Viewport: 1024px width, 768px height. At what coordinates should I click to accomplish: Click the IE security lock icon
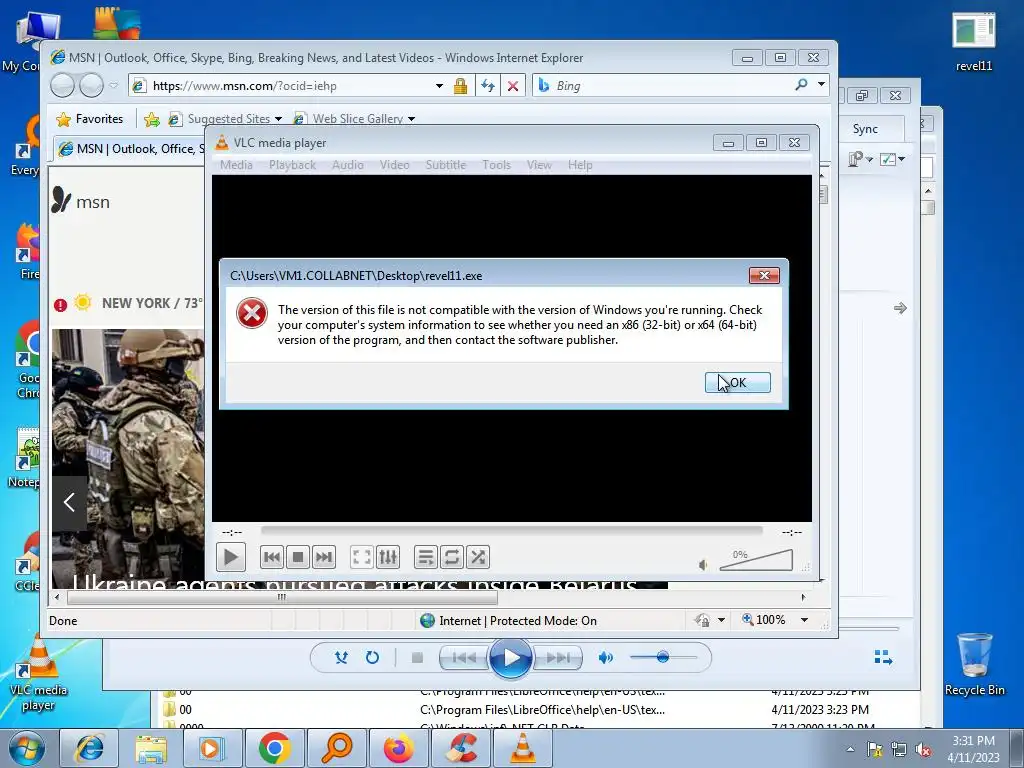[x=460, y=86]
